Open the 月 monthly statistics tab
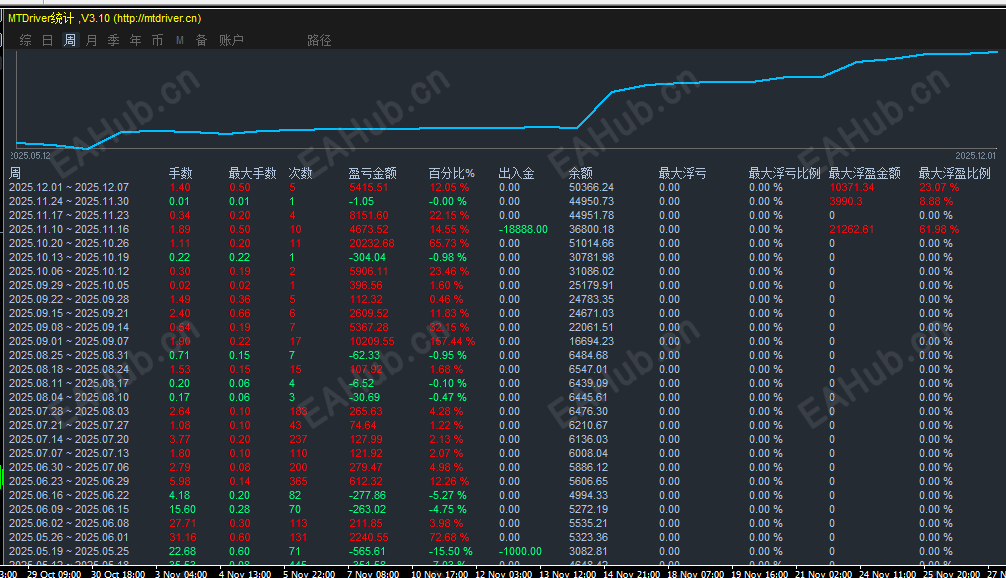 [x=92, y=40]
